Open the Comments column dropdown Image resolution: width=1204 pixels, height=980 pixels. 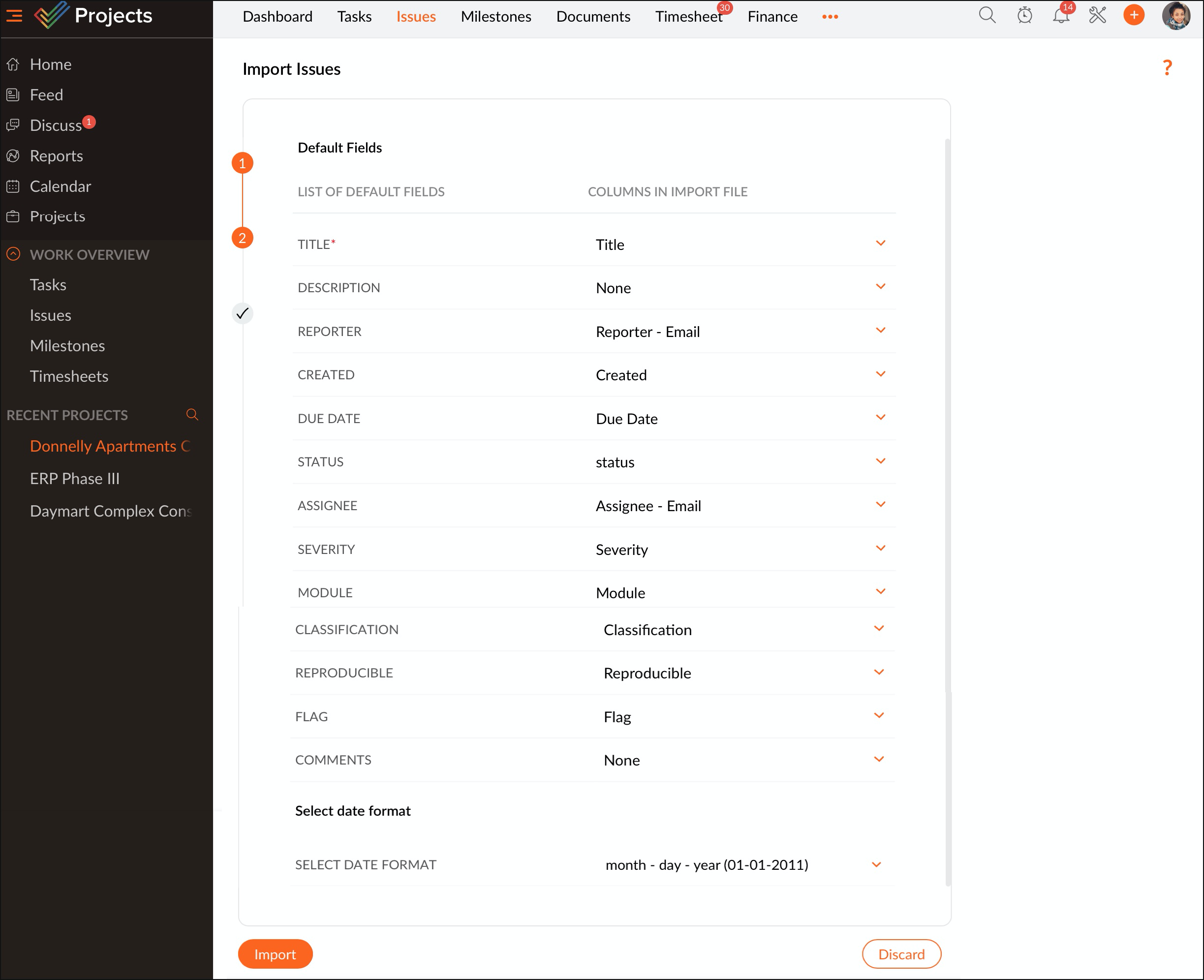pyautogui.click(x=878, y=760)
